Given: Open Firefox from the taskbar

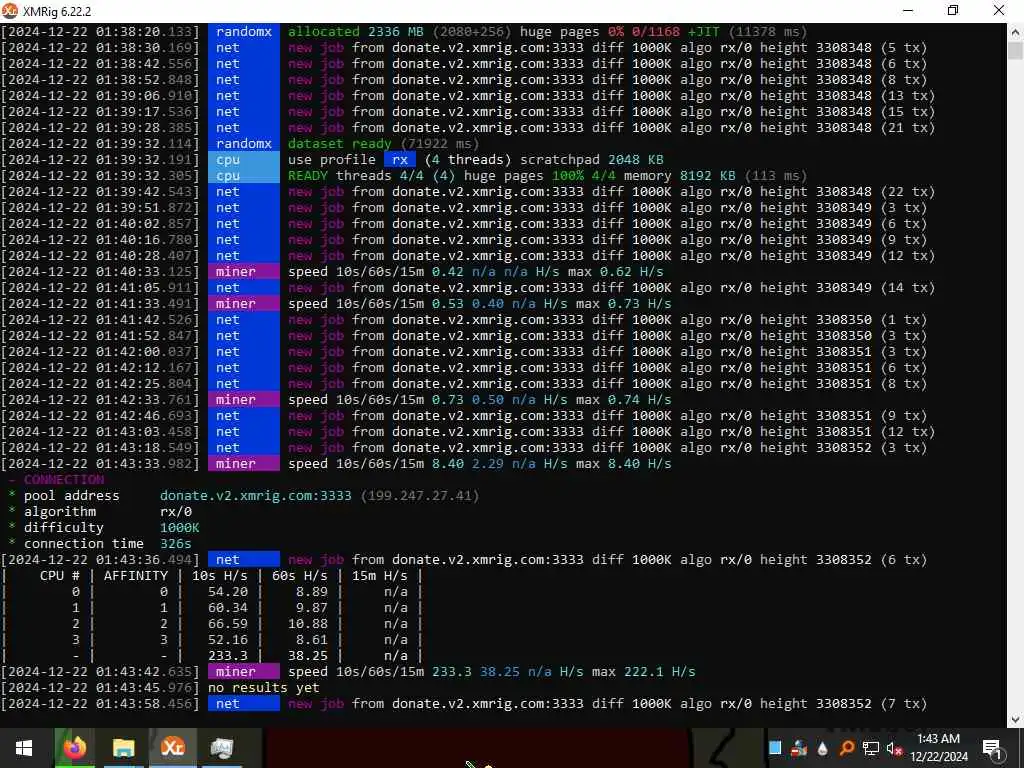Looking at the screenshot, I should coord(74,748).
